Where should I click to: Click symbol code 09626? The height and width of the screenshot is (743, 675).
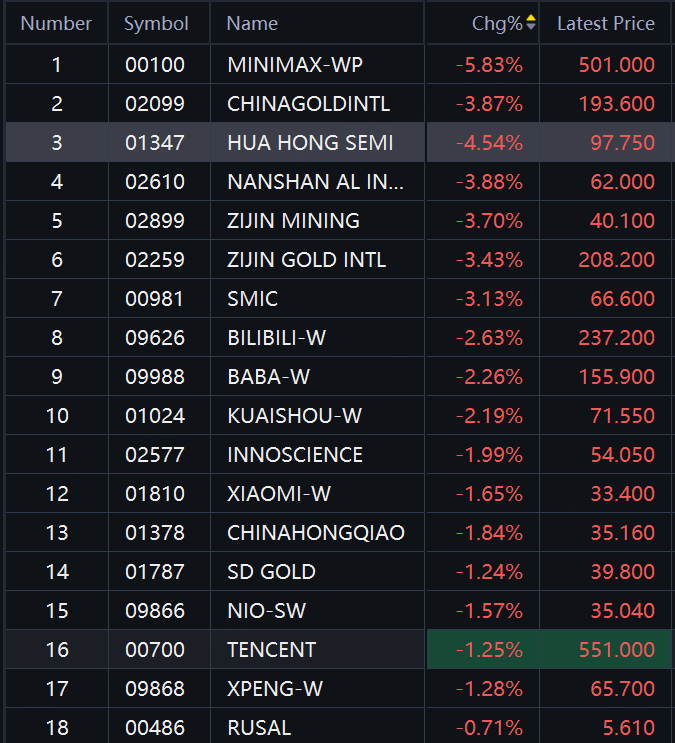pos(155,338)
